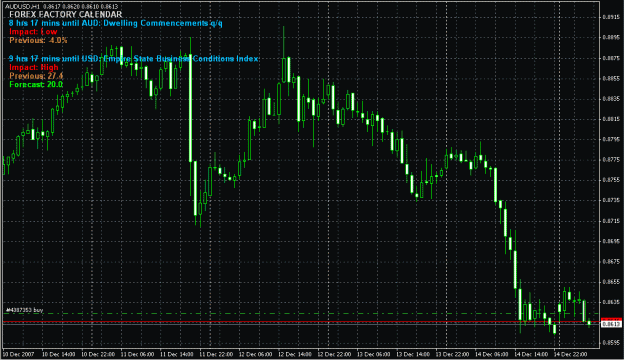The image size is (625, 360).
Task: Select the #4387353 buy order label
Action: [25, 310]
